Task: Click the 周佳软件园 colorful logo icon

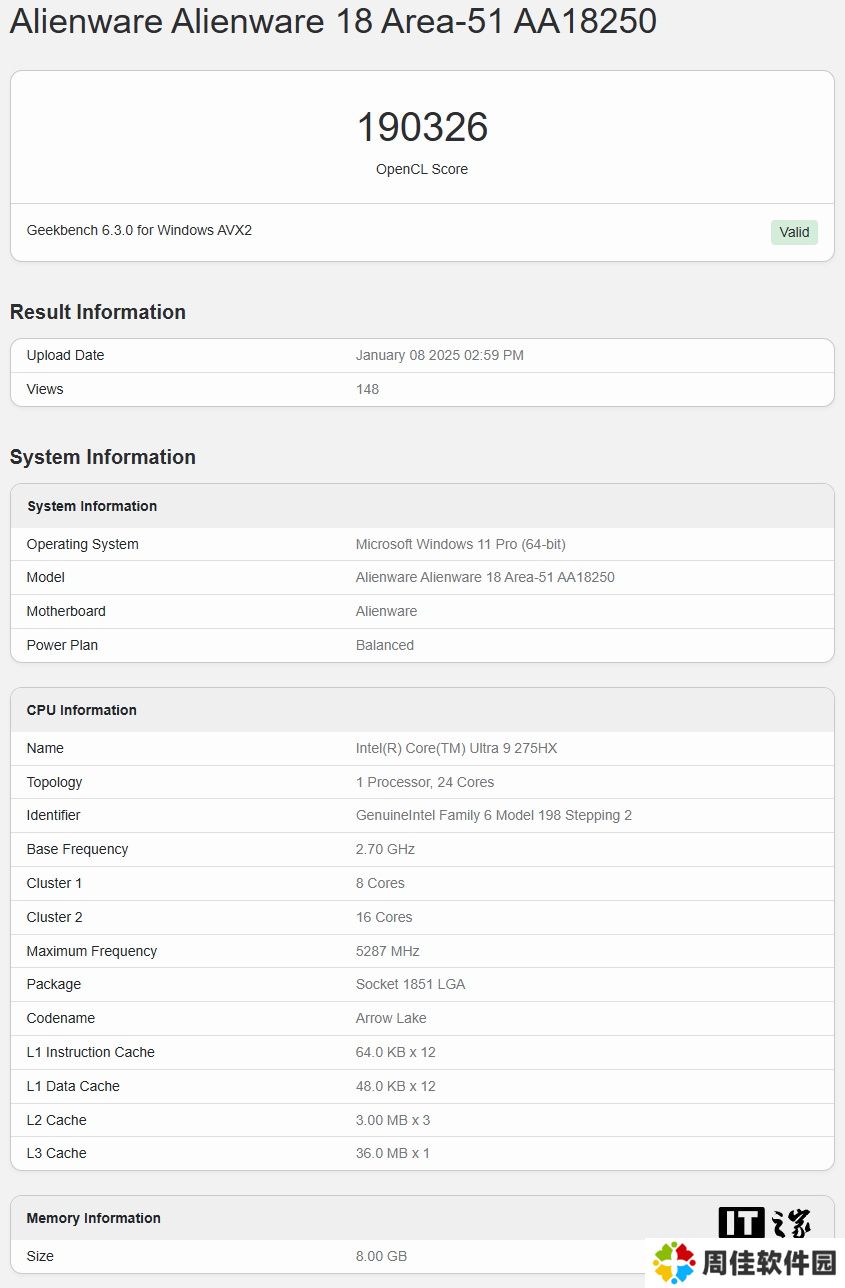Action: click(674, 1263)
